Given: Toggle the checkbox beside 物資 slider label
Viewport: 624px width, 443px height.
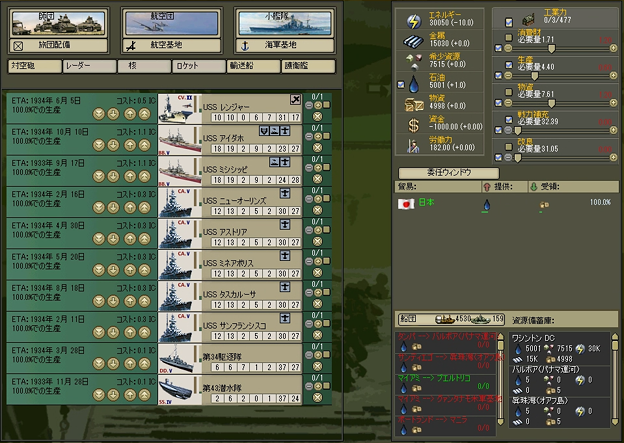Looking at the screenshot, I should tap(509, 92).
